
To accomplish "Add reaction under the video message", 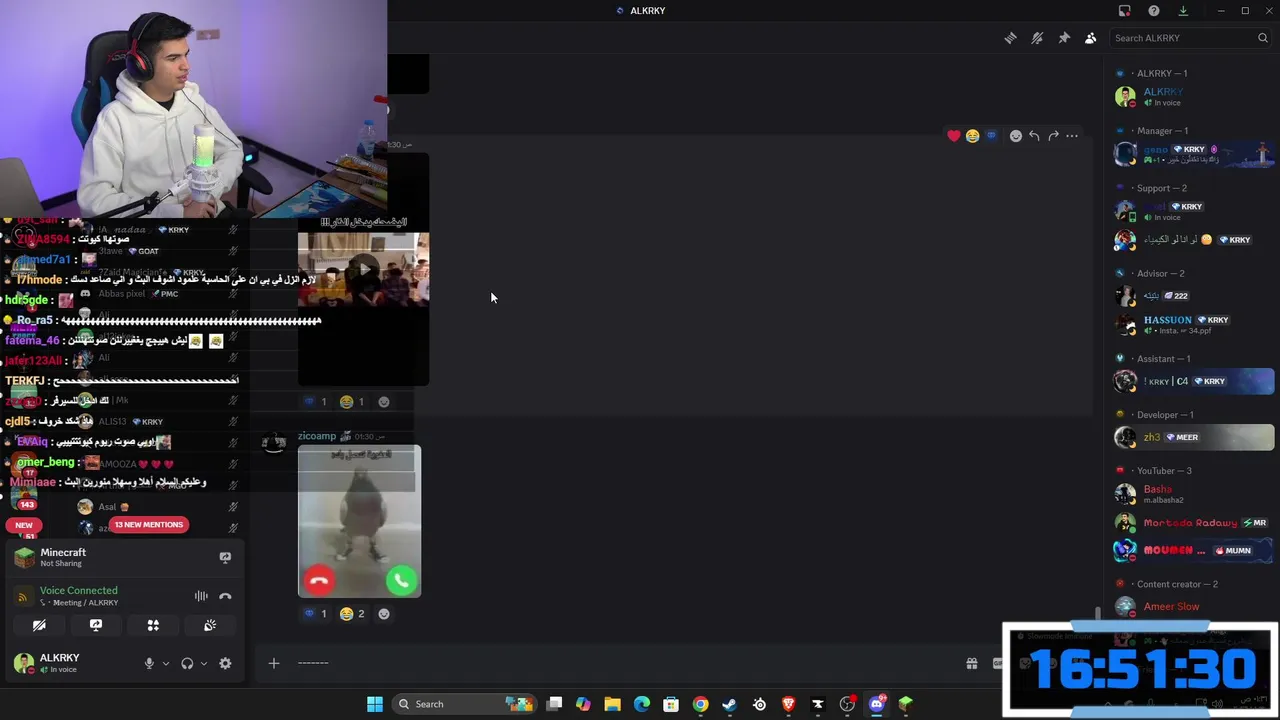I will point(384,402).
